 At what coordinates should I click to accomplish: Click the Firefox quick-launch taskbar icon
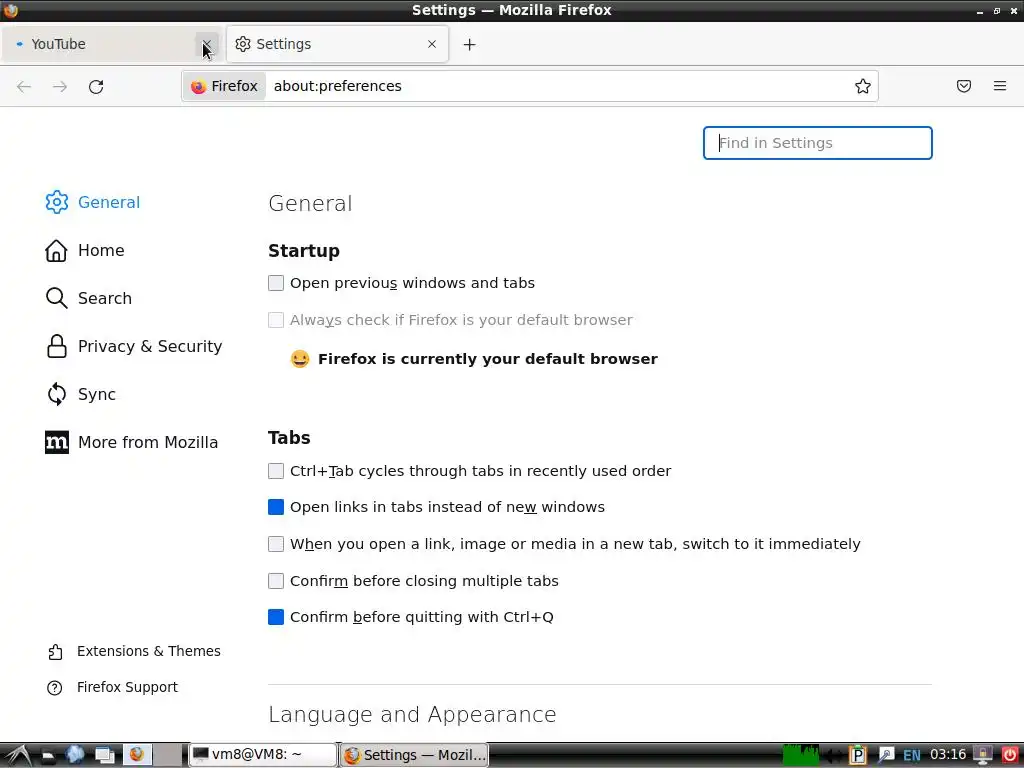point(136,755)
